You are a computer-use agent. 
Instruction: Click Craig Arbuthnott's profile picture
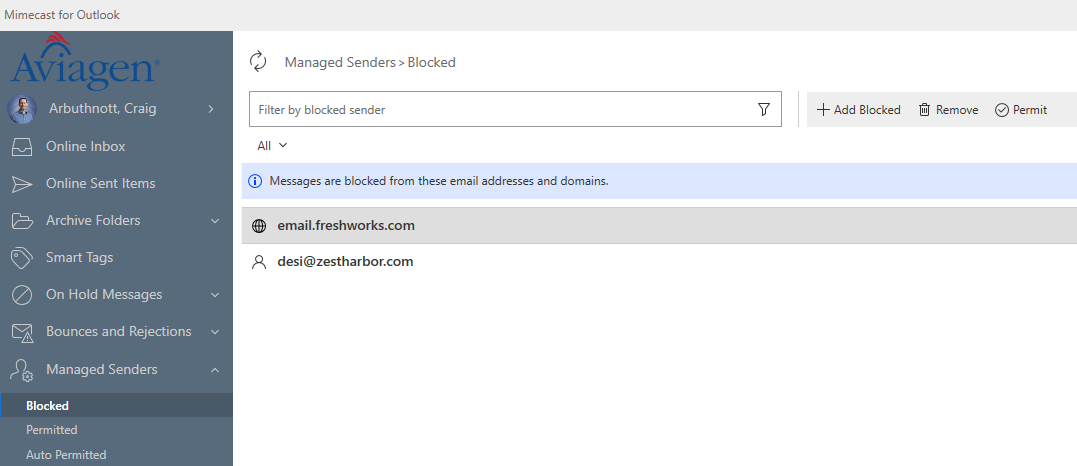(x=22, y=109)
